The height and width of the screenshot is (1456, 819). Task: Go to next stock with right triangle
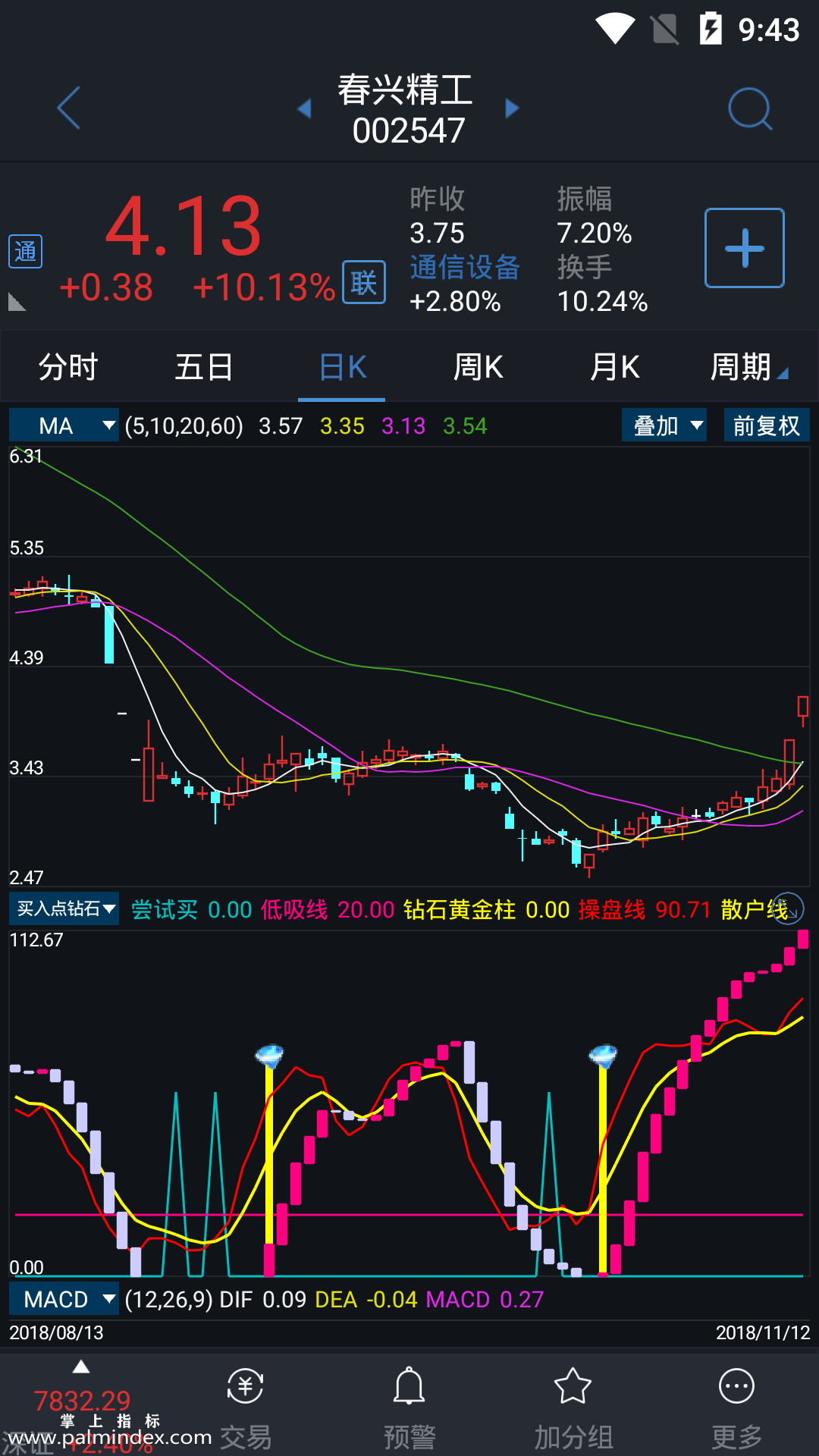[x=512, y=108]
